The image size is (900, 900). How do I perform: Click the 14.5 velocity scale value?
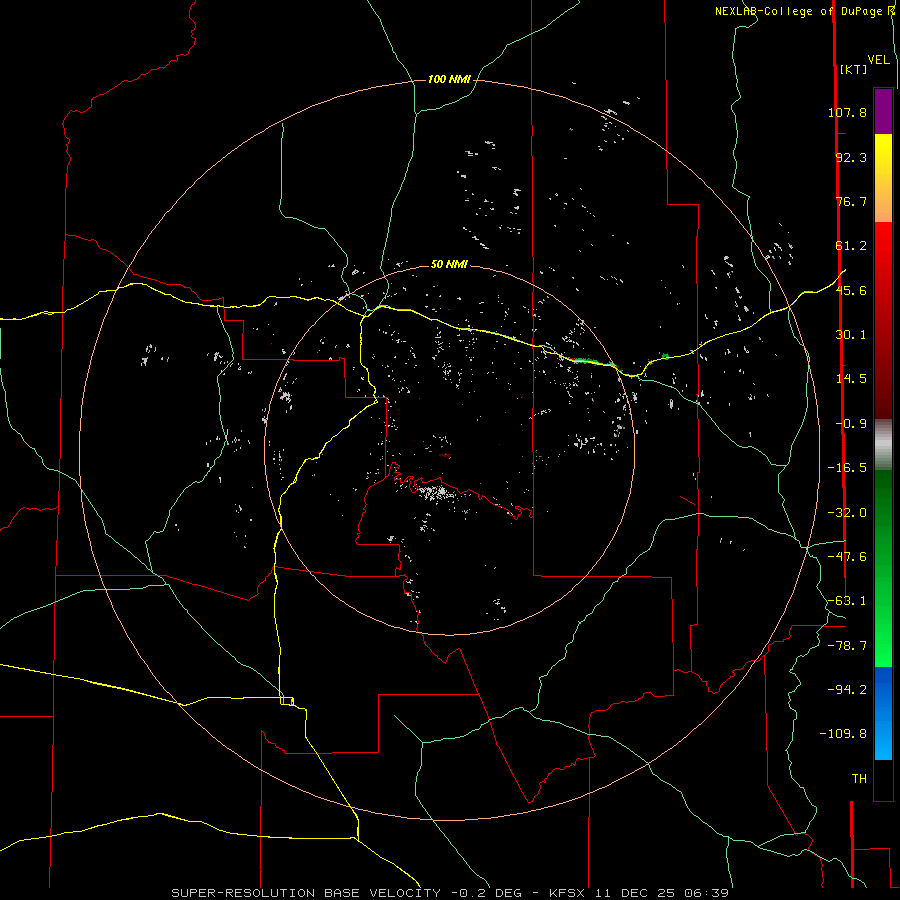click(851, 379)
